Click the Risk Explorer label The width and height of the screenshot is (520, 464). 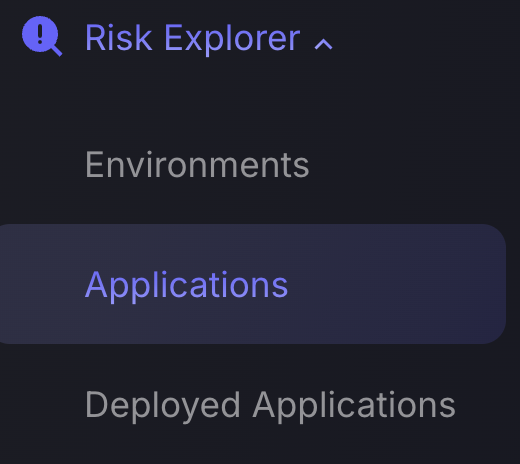pyautogui.click(x=193, y=39)
